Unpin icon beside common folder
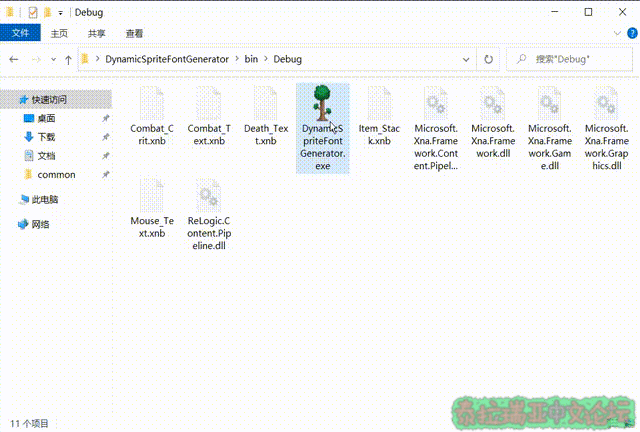 (x=106, y=175)
